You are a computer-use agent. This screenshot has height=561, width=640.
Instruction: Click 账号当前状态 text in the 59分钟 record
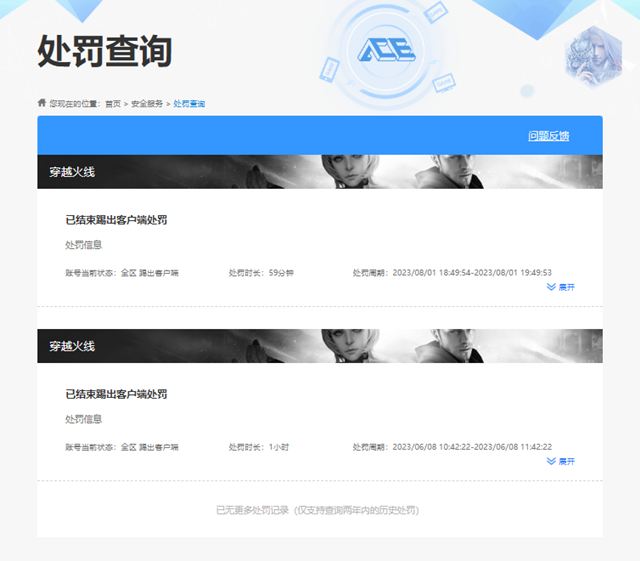coord(122,273)
